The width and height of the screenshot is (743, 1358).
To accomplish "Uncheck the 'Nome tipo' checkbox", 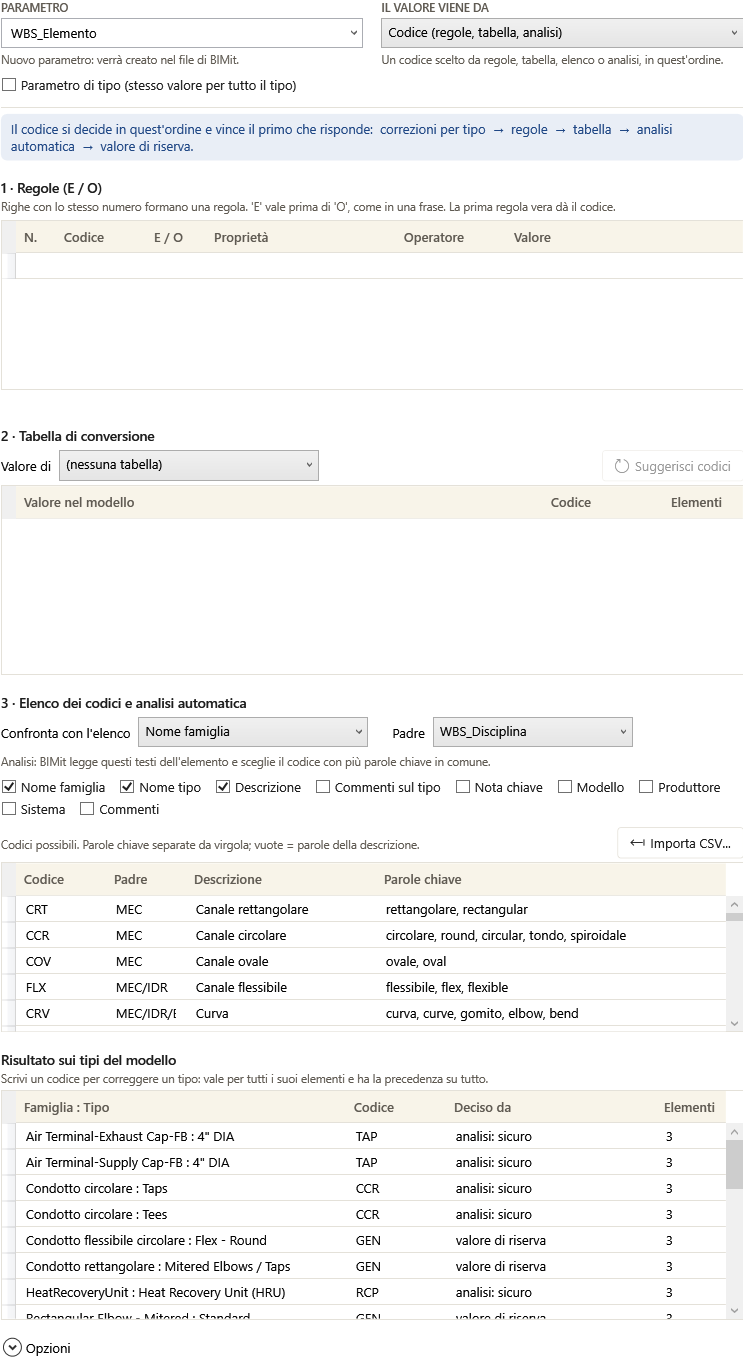I will pos(127,787).
